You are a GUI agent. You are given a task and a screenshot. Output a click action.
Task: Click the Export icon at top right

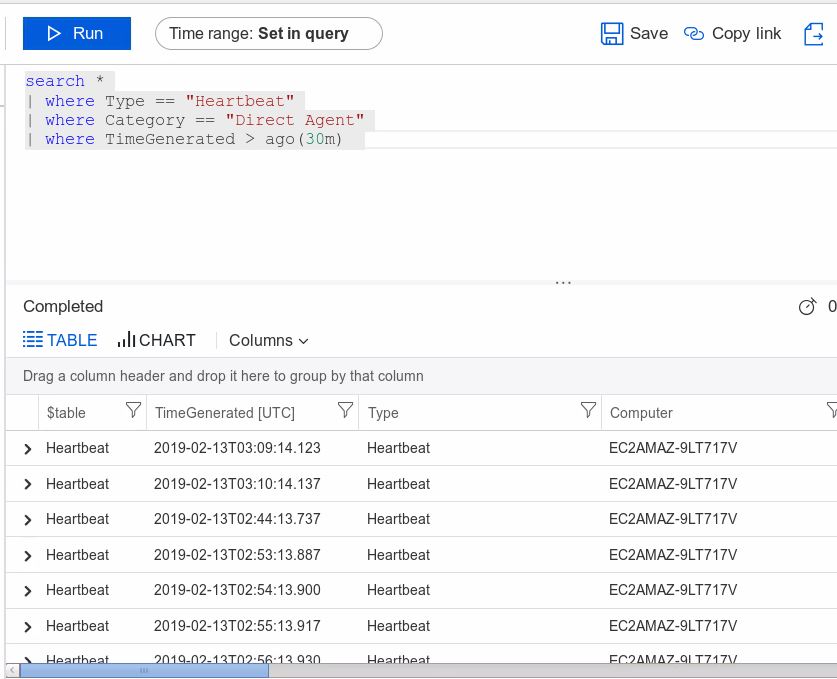814,34
